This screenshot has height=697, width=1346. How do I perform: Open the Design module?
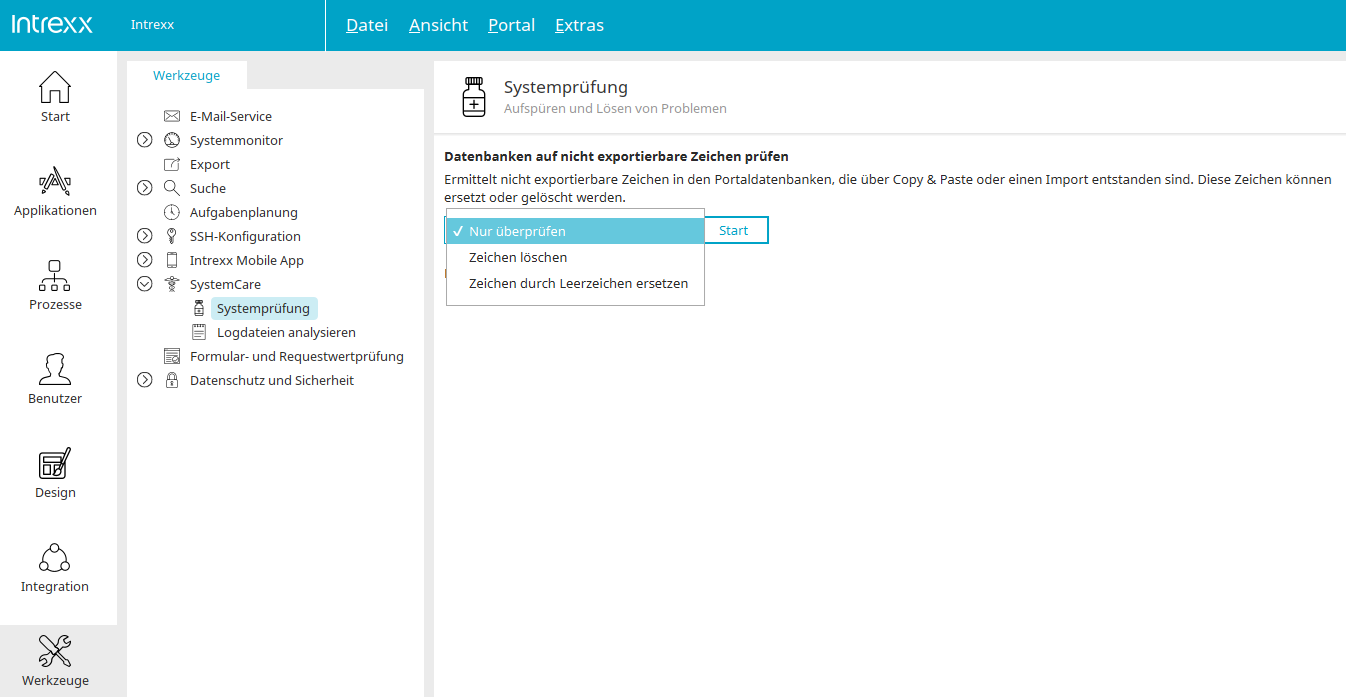(55, 464)
